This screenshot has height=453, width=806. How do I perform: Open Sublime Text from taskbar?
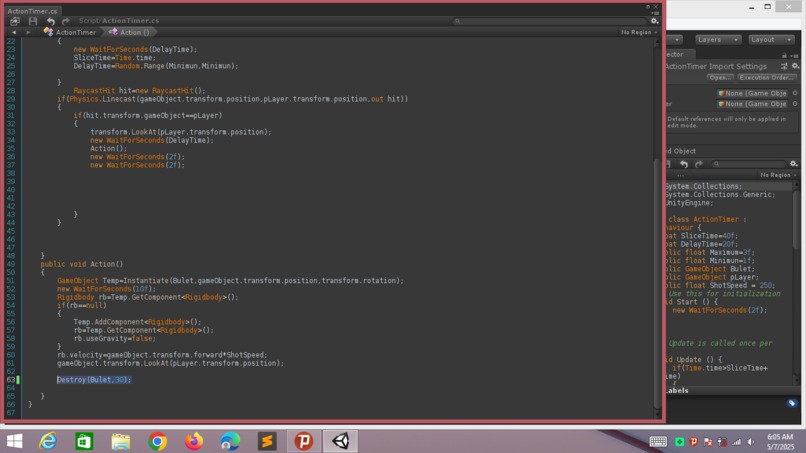[267, 441]
